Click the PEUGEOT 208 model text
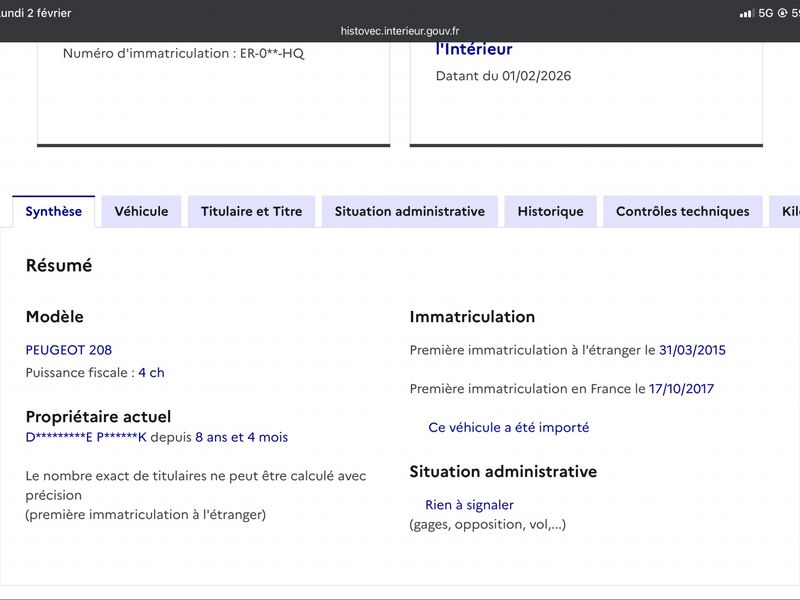800x600 pixels. click(69, 350)
